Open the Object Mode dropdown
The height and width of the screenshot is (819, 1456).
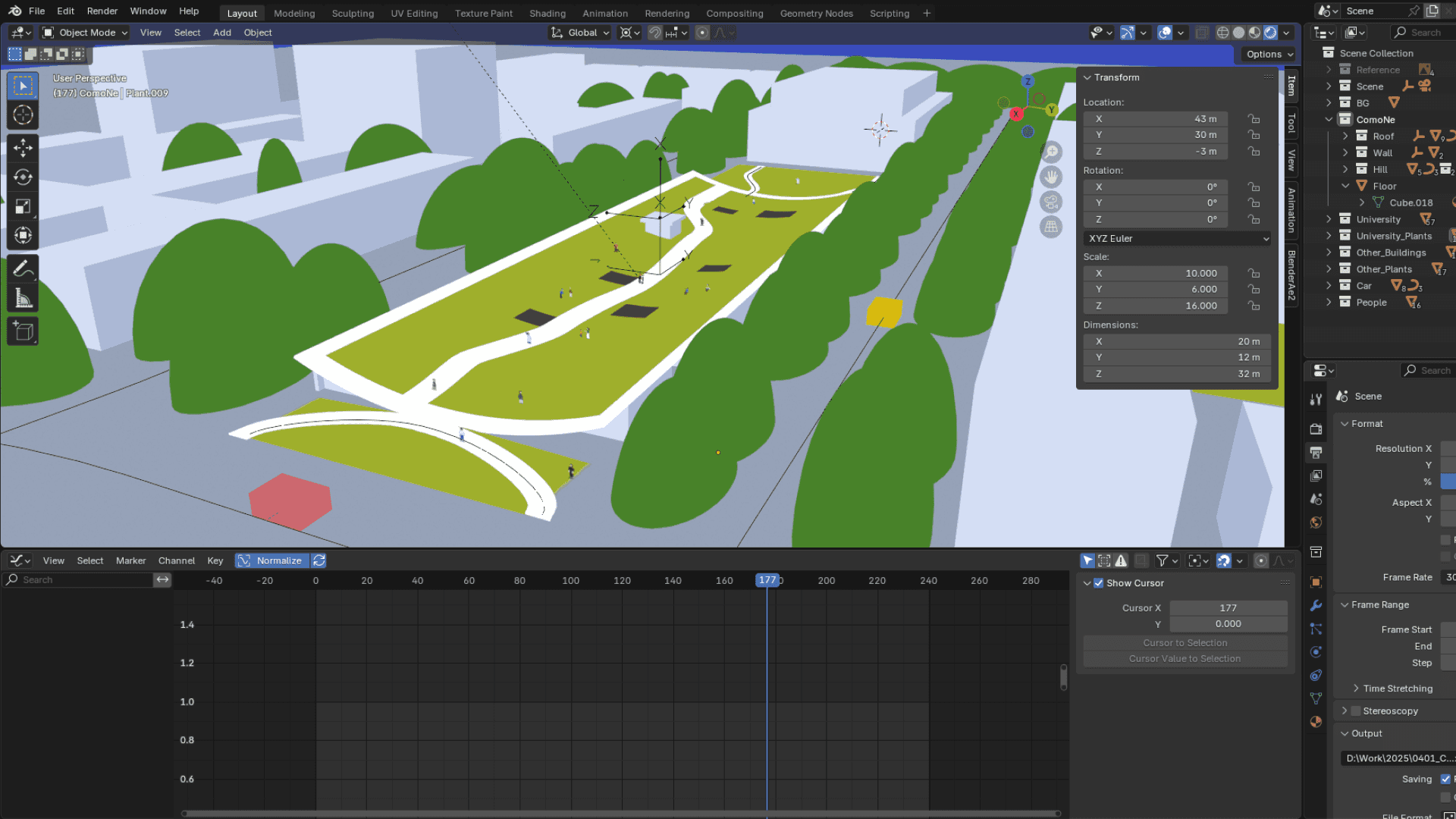(x=85, y=33)
